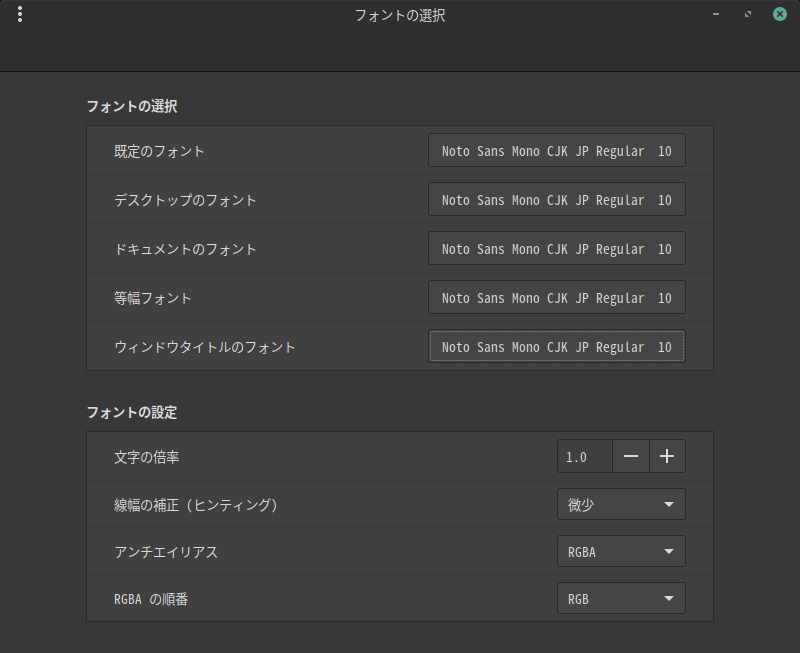This screenshot has height=653, width=800.
Task: Click the 文字の倍率 row label
Action: 147,457
